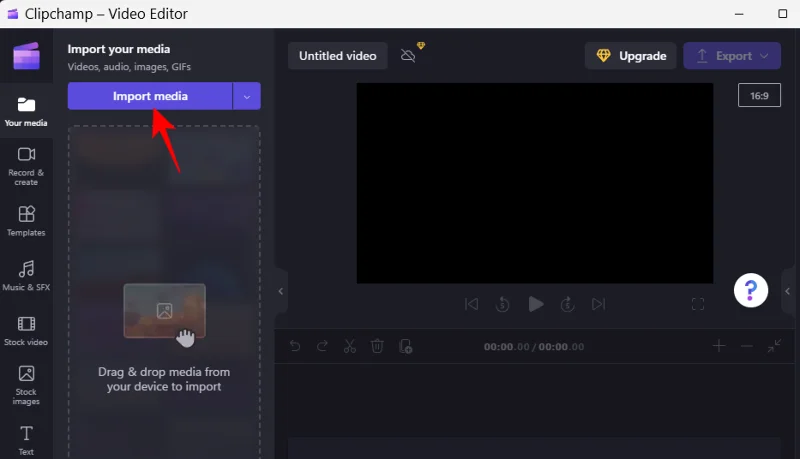Minimize the Clipchamp window
800x459 pixels.
pos(739,14)
